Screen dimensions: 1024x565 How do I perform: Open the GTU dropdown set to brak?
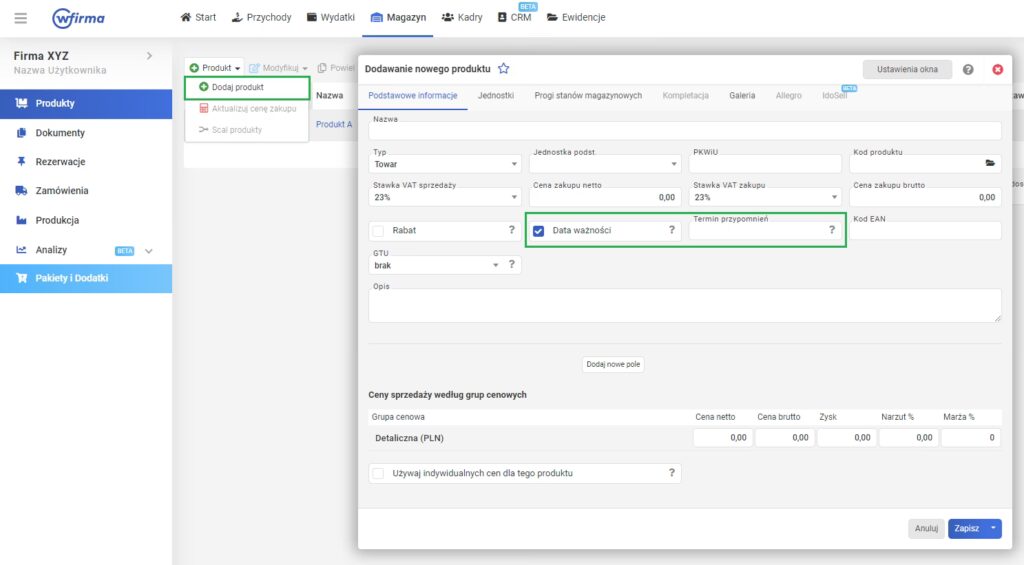[x=435, y=265]
